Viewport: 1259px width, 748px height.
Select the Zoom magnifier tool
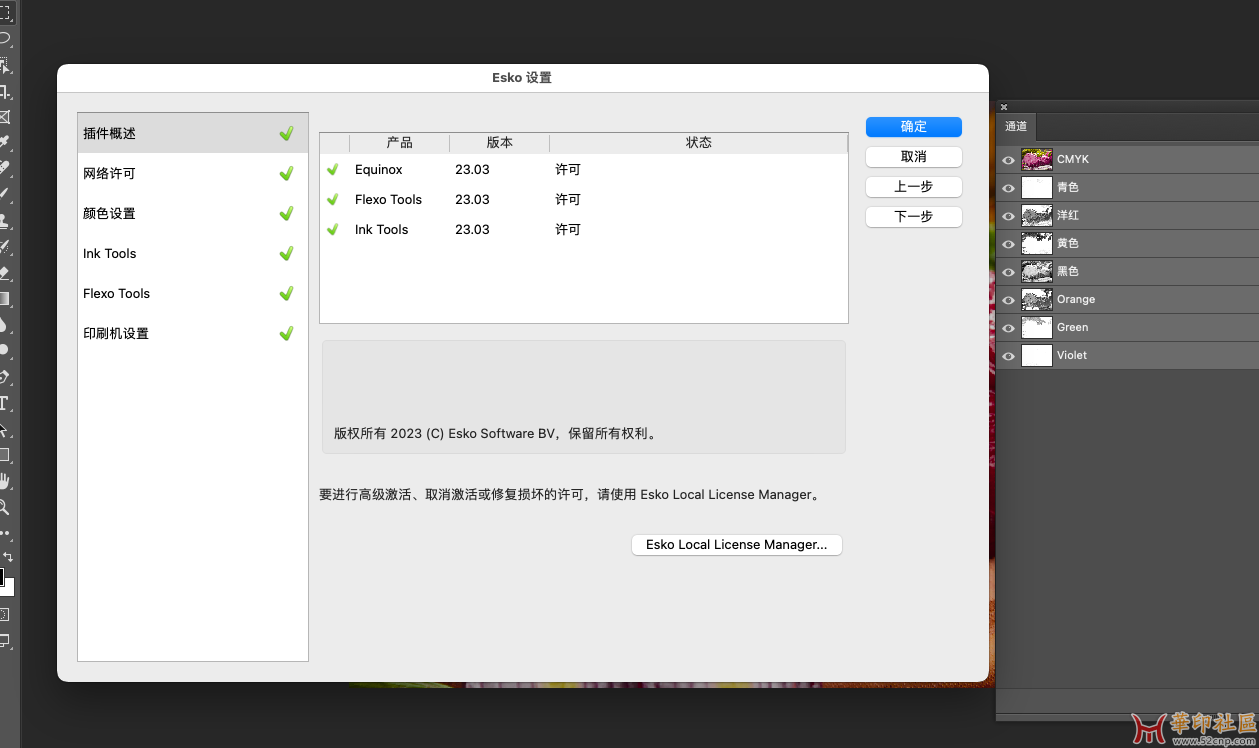coord(4,507)
